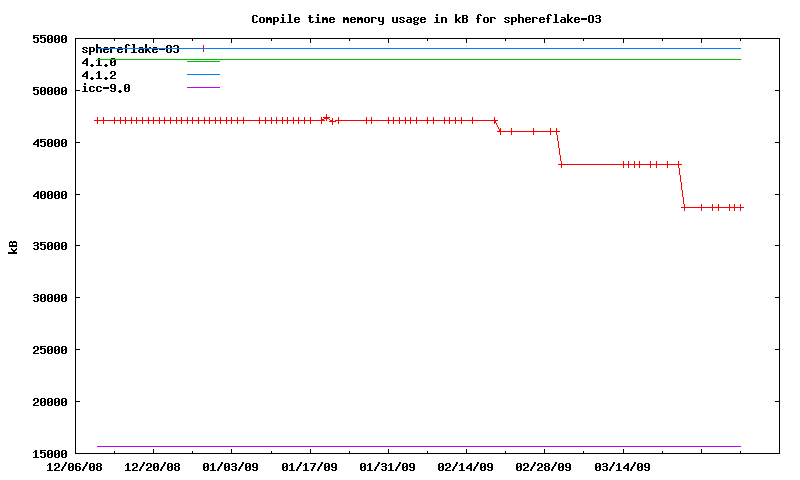Click the chart title text

coord(426,19)
